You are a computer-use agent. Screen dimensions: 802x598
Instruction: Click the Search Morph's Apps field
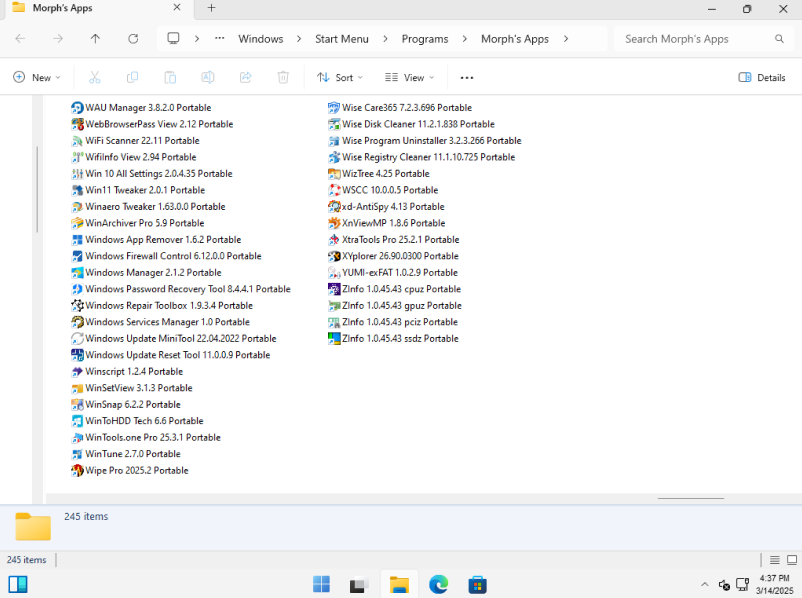(x=704, y=39)
